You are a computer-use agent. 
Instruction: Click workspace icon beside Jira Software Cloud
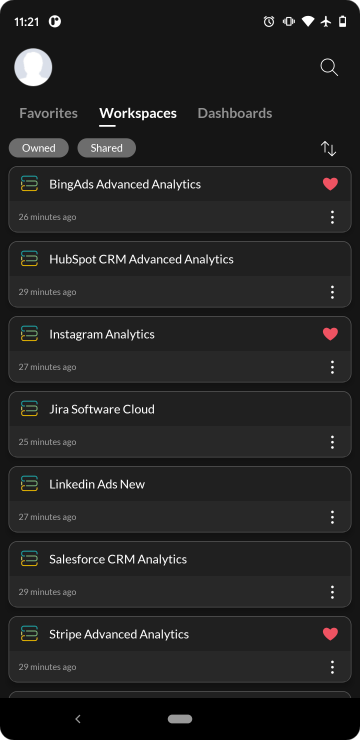[29, 409]
